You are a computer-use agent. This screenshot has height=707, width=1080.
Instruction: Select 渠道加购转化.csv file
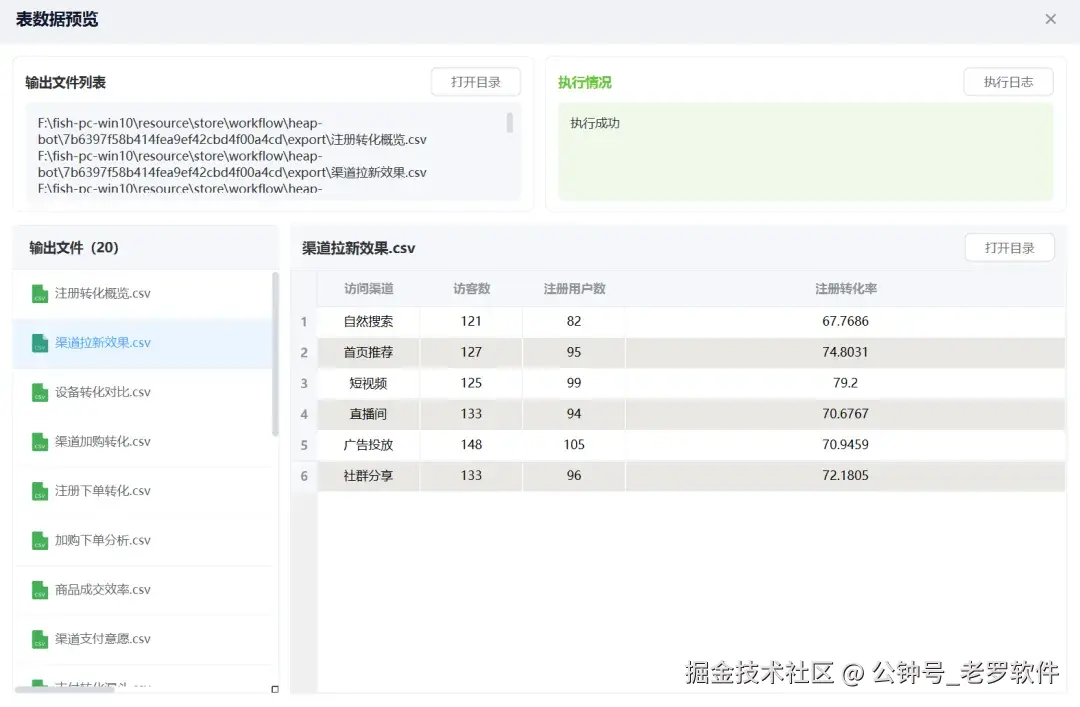(143, 442)
